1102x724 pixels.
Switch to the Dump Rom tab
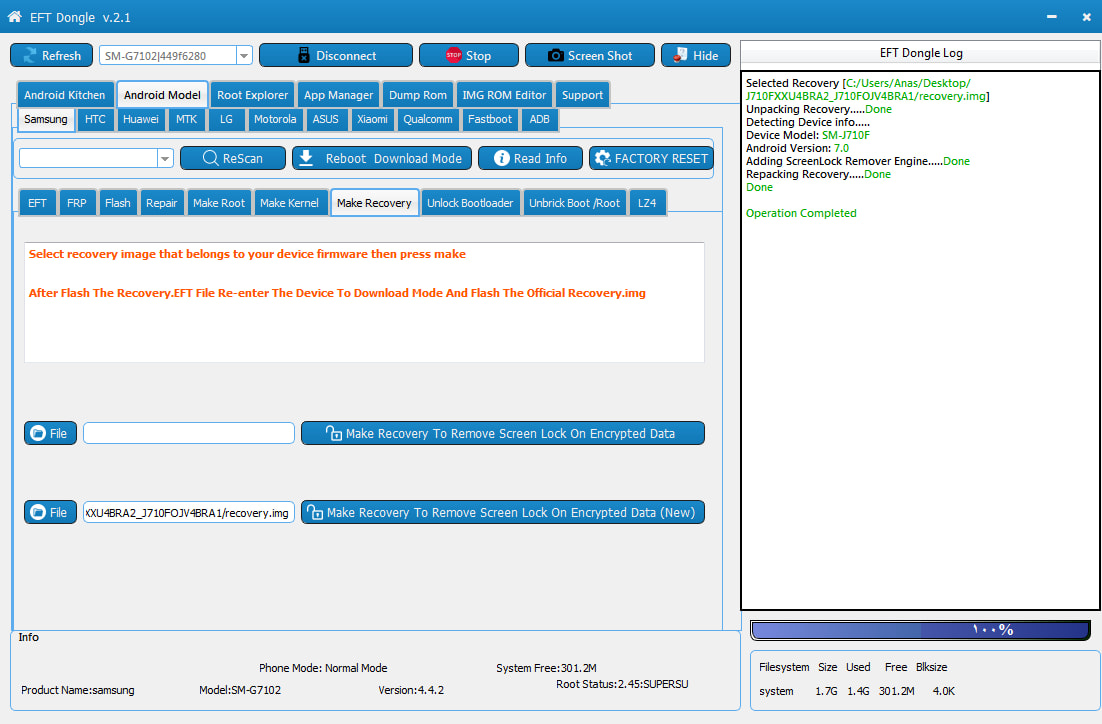[x=417, y=95]
